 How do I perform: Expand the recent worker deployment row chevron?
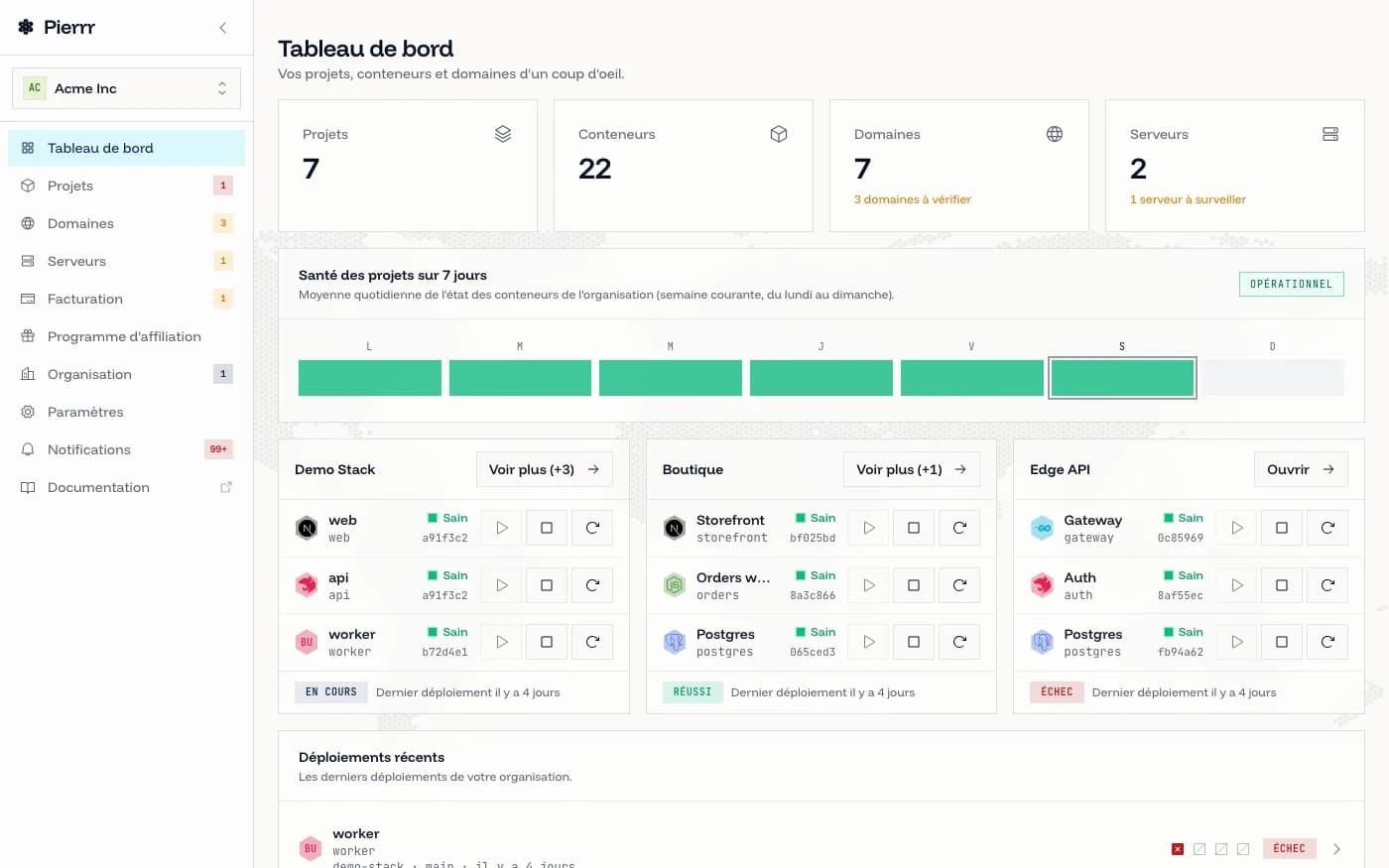1336,849
